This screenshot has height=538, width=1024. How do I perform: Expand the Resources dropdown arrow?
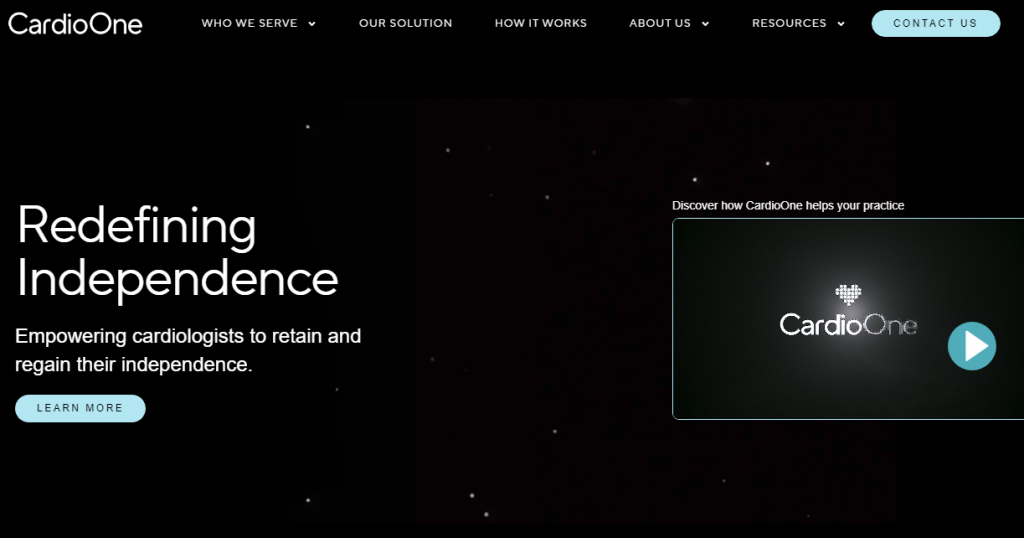click(x=841, y=24)
